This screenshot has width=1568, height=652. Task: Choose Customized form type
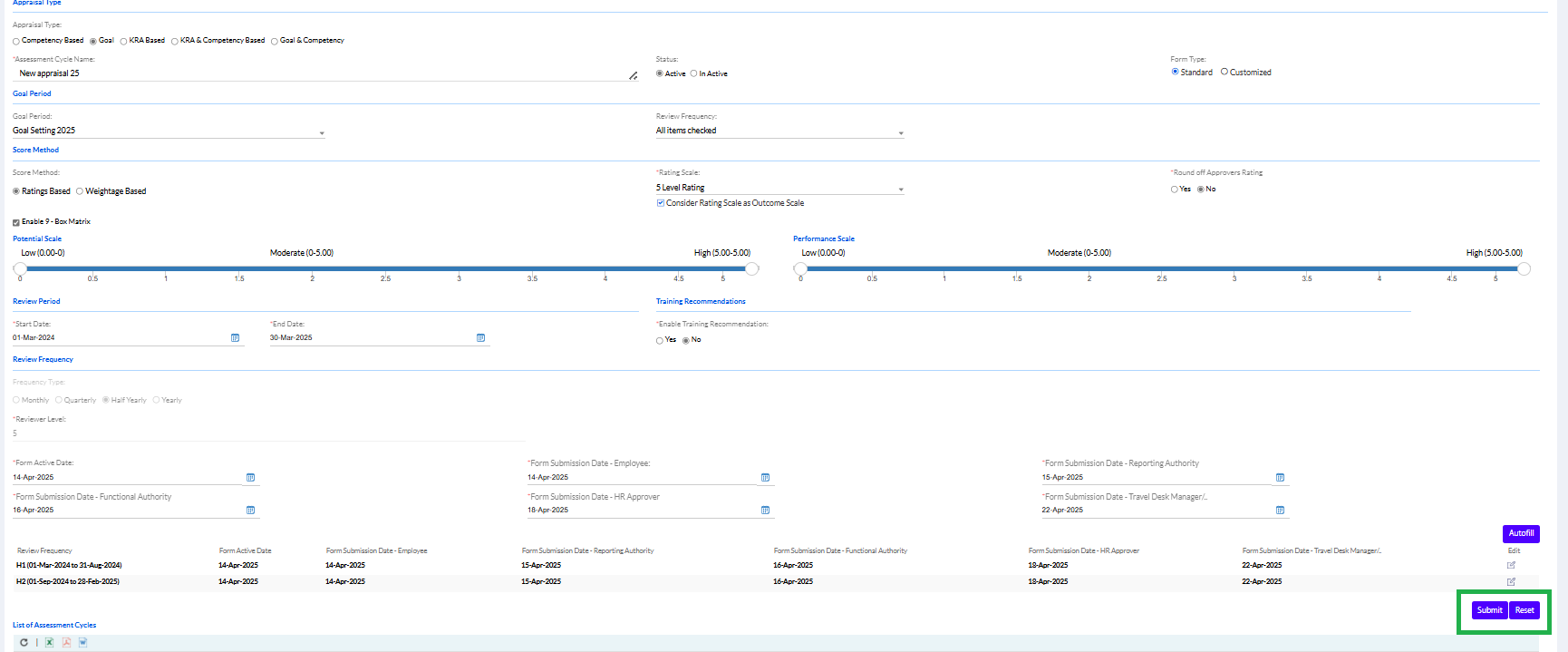pyautogui.click(x=1224, y=72)
